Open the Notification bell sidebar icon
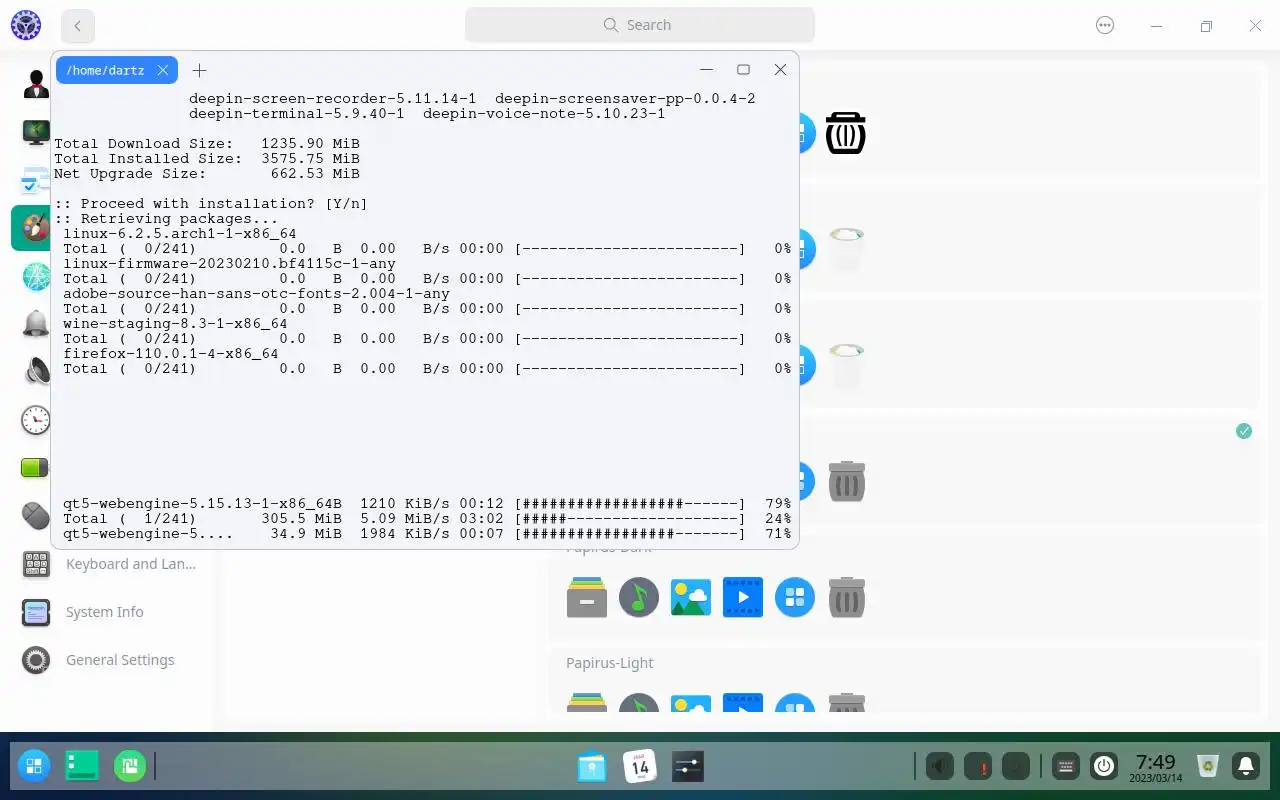The image size is (1280, 800). [x=36, y=324]
